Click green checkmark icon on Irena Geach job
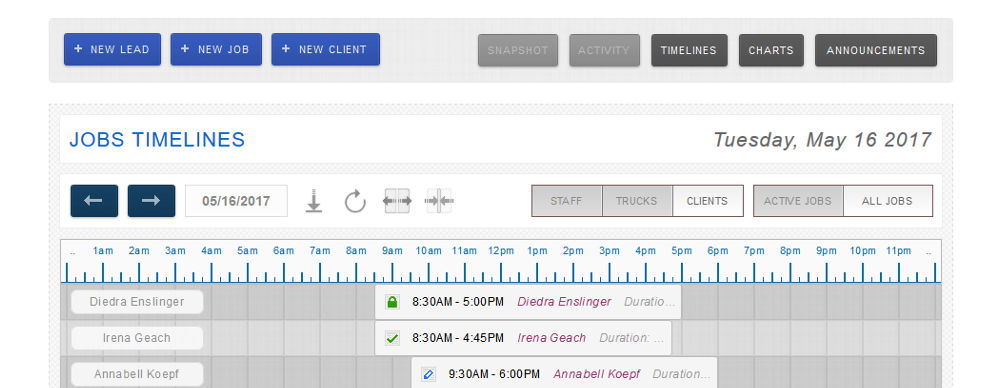 point(392,339)
